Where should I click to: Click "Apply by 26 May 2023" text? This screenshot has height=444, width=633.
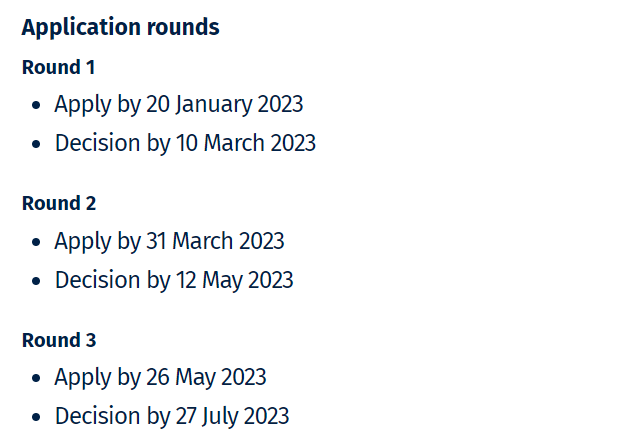(160, 377)
